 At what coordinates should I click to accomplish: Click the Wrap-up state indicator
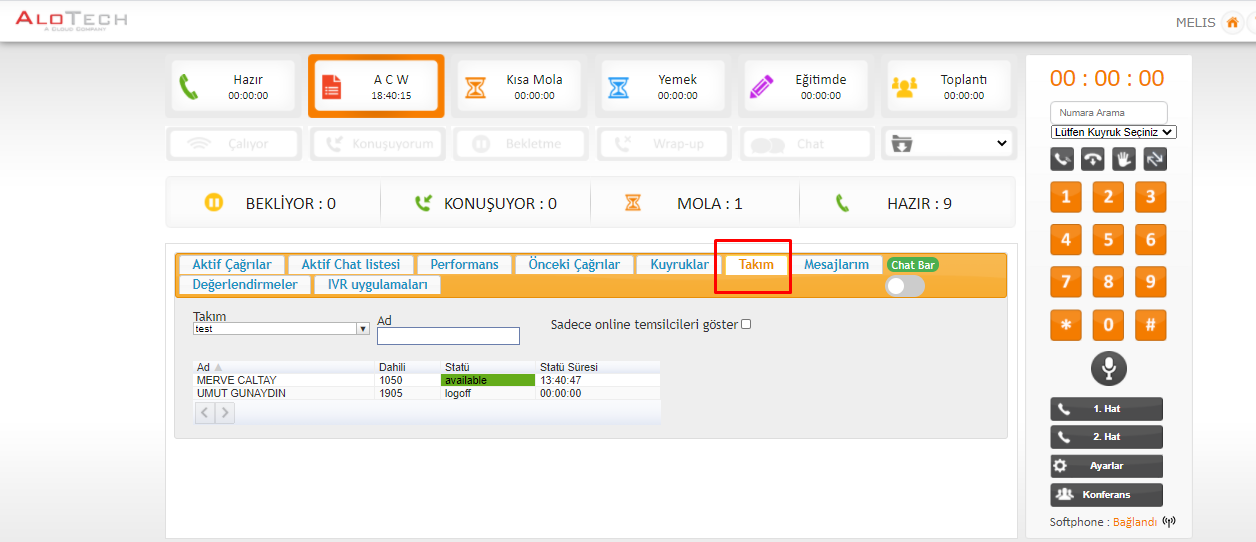(x=664, y=144)
